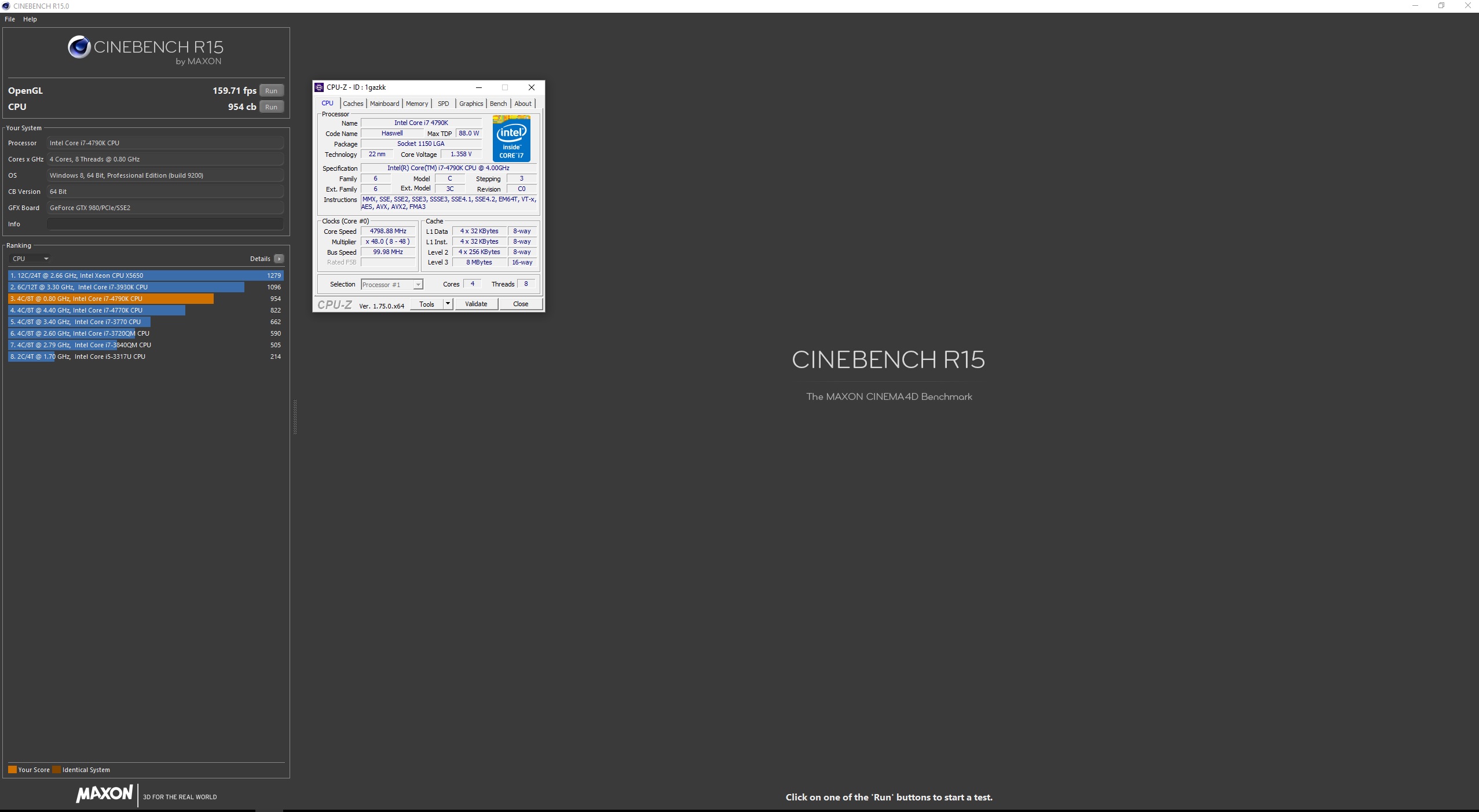Switch to Graphics tab in CPU-Z
The width and height of the screenshot is (1479, 812).
tap(471, 104)
